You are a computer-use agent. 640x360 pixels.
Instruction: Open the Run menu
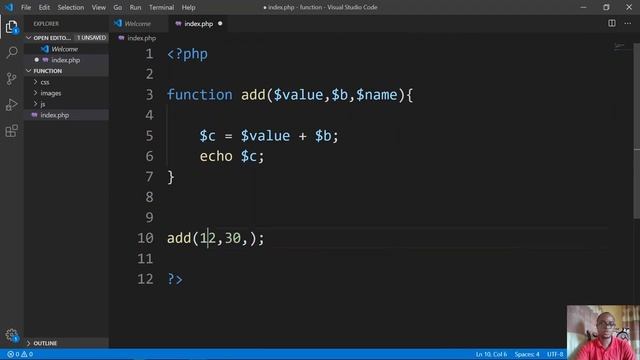[x=135, y=7]
